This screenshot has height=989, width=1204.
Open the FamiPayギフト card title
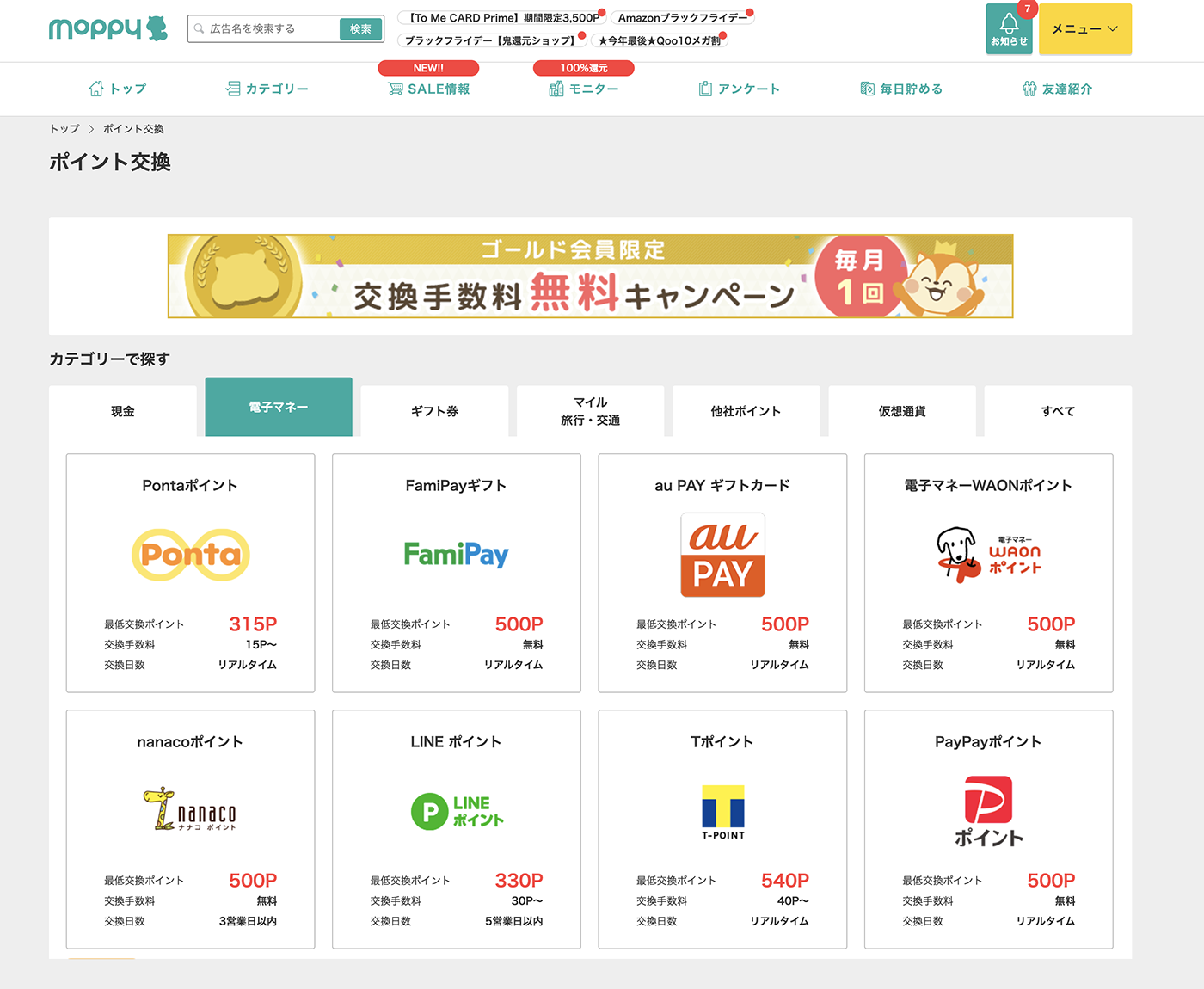coord(457,485)
